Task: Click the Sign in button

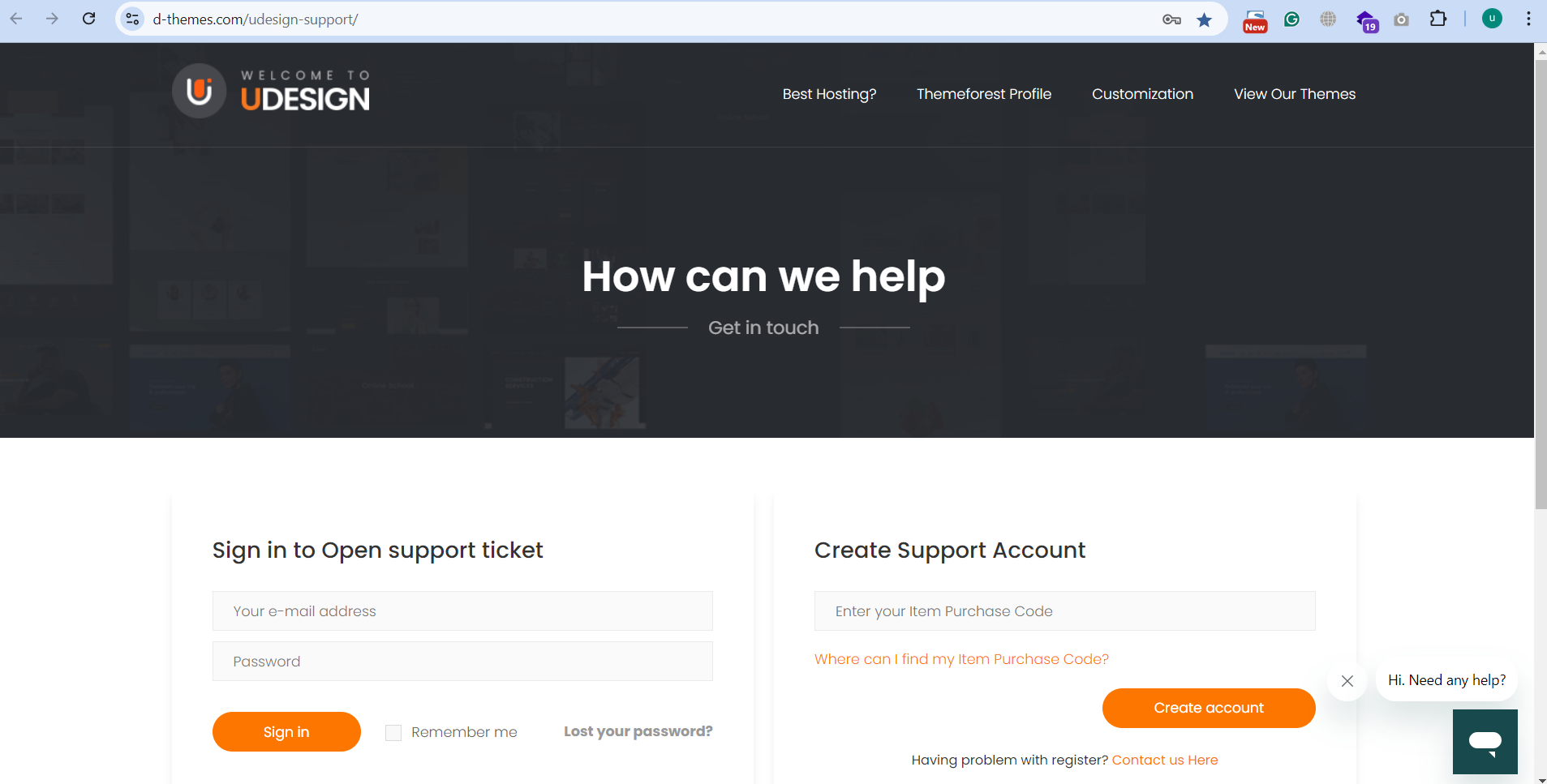Action: [286, 732]
